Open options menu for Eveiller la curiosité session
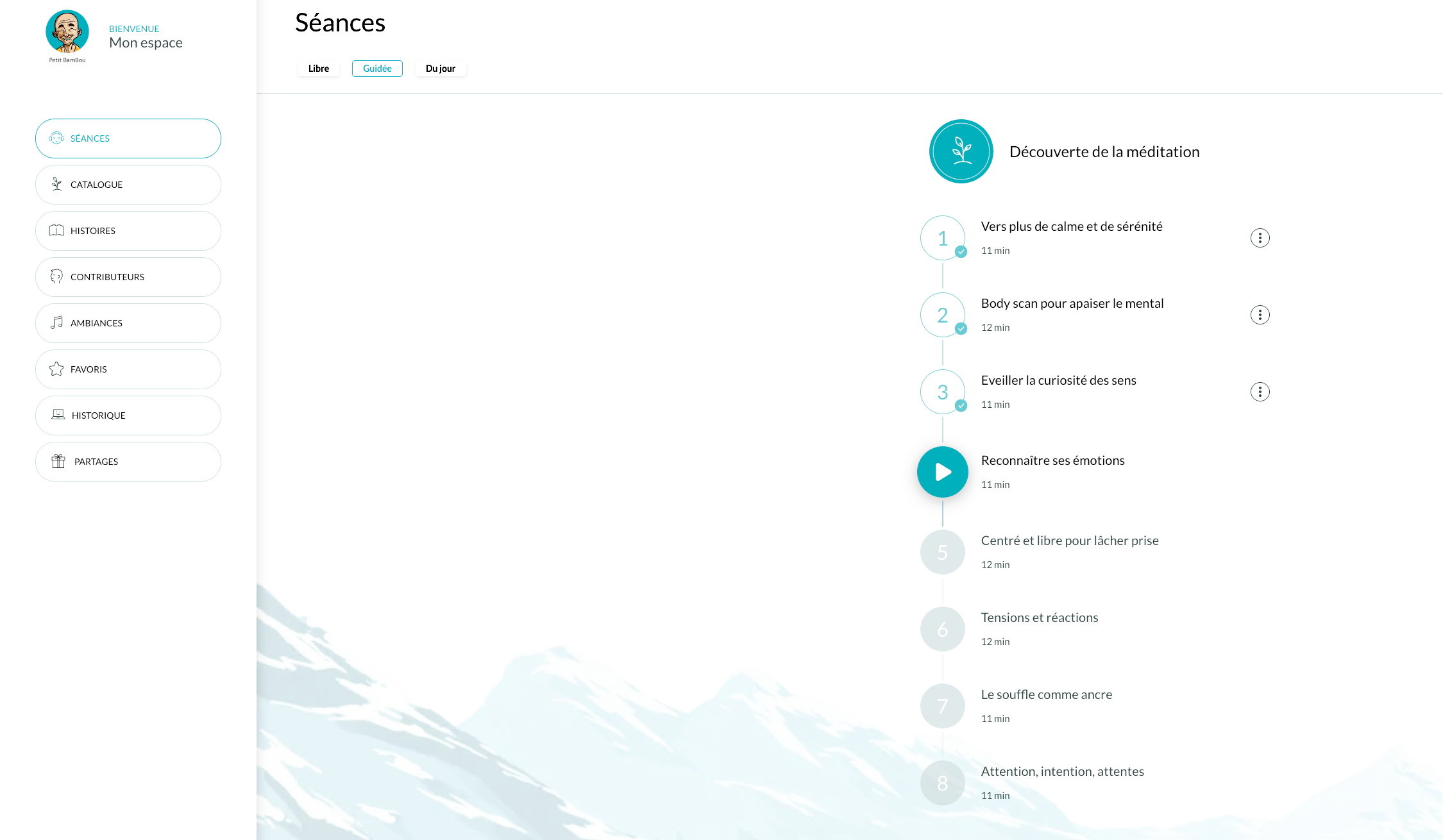The width and height of the screenshot is (1443, 840). [x=1260, y=392]
